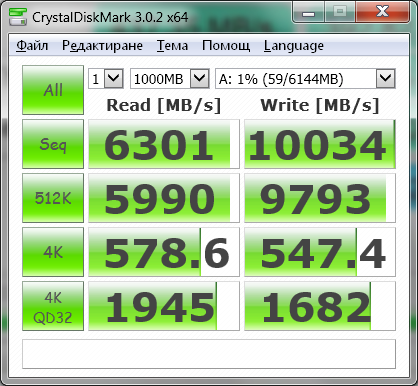The width and height of the screenshot is (418, 386).
Task: Open the Редактиране menu
Action: click(x=102, y=46)
